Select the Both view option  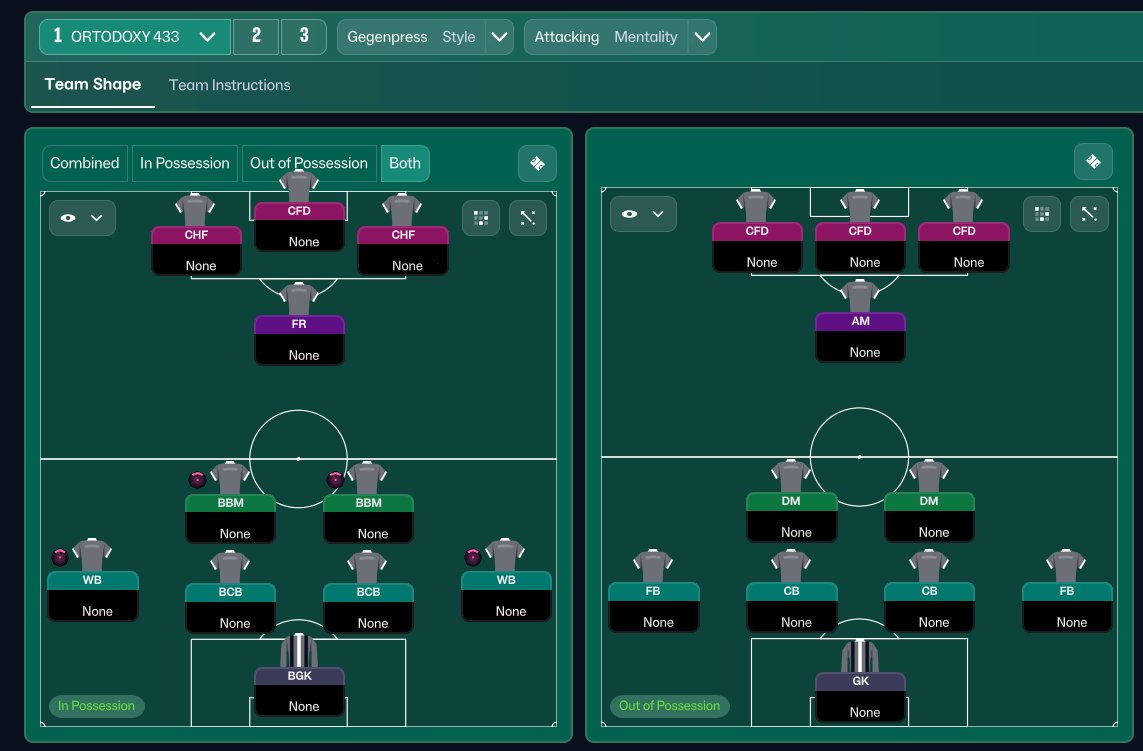[x=405, y=163]
